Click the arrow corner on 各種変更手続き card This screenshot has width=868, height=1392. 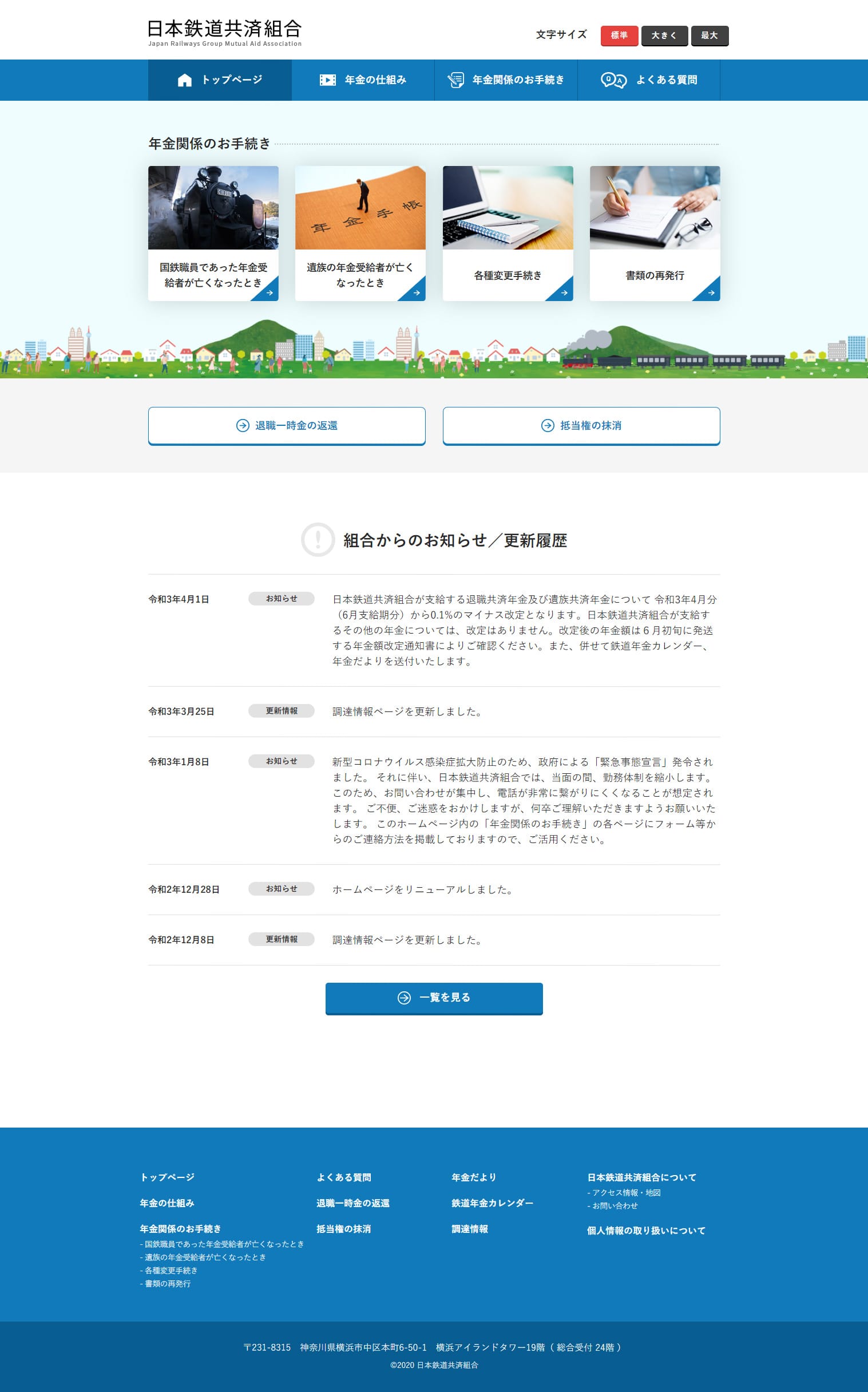coord(562,292)
